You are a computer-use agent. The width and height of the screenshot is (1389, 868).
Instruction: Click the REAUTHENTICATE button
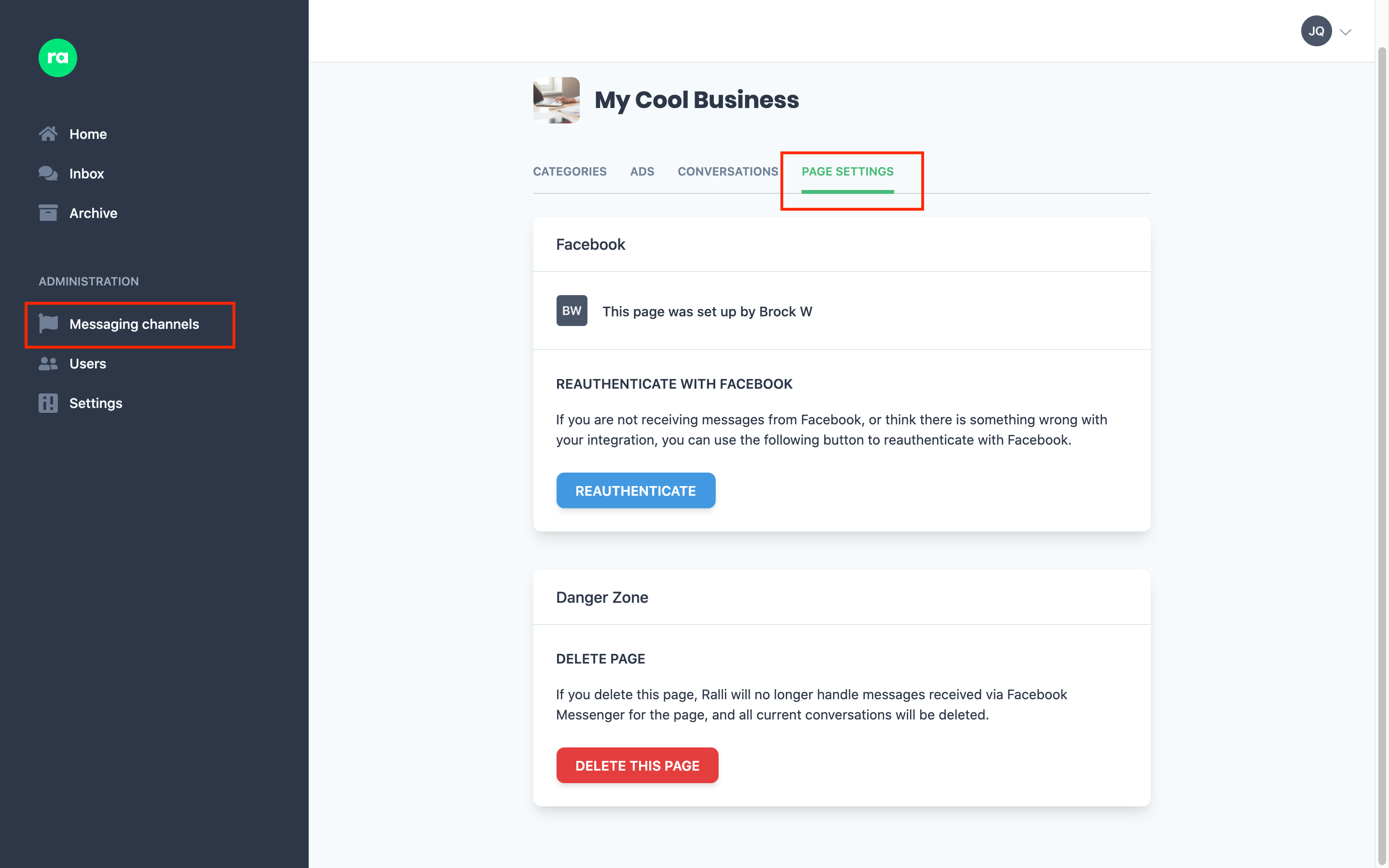click(636, 490)
